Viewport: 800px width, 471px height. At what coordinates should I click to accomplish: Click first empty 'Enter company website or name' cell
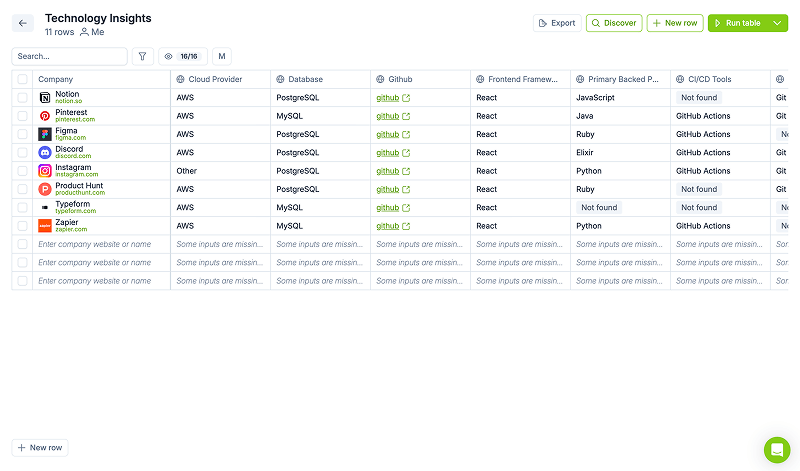pos(102,244)
